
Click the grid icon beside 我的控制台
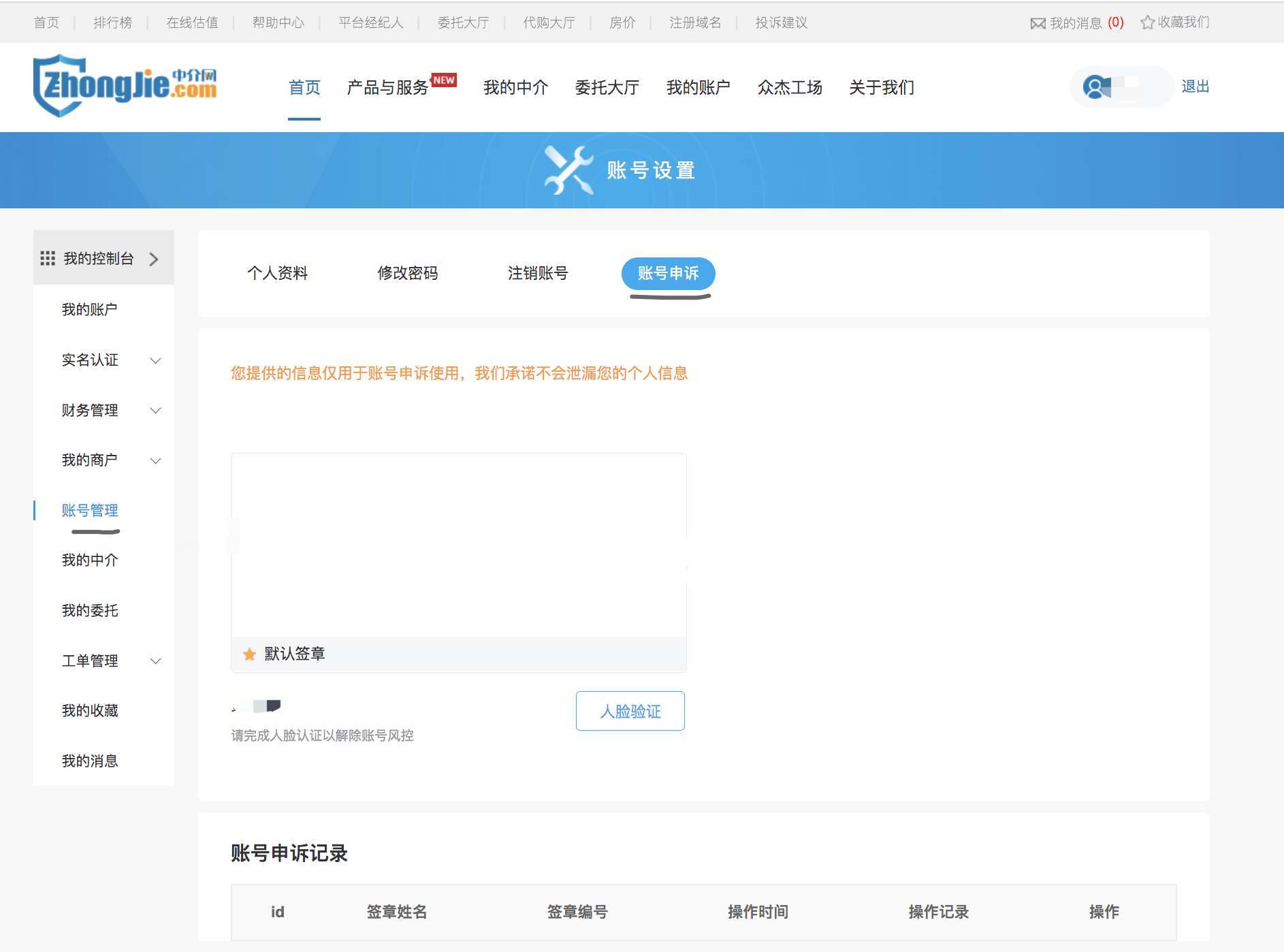click(x=48, y=259)
